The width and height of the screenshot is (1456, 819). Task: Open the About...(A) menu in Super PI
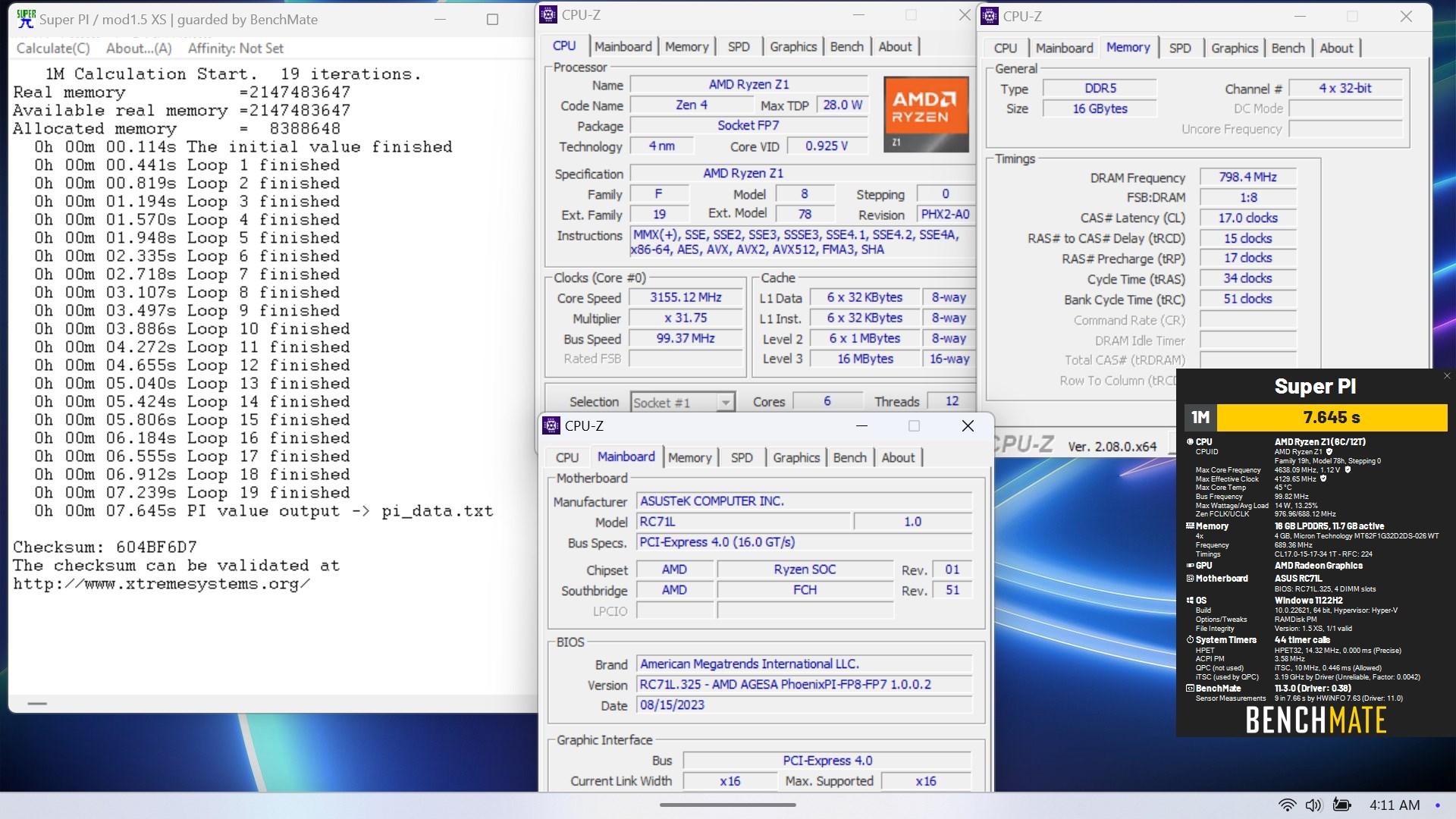[x=139, y=49]
